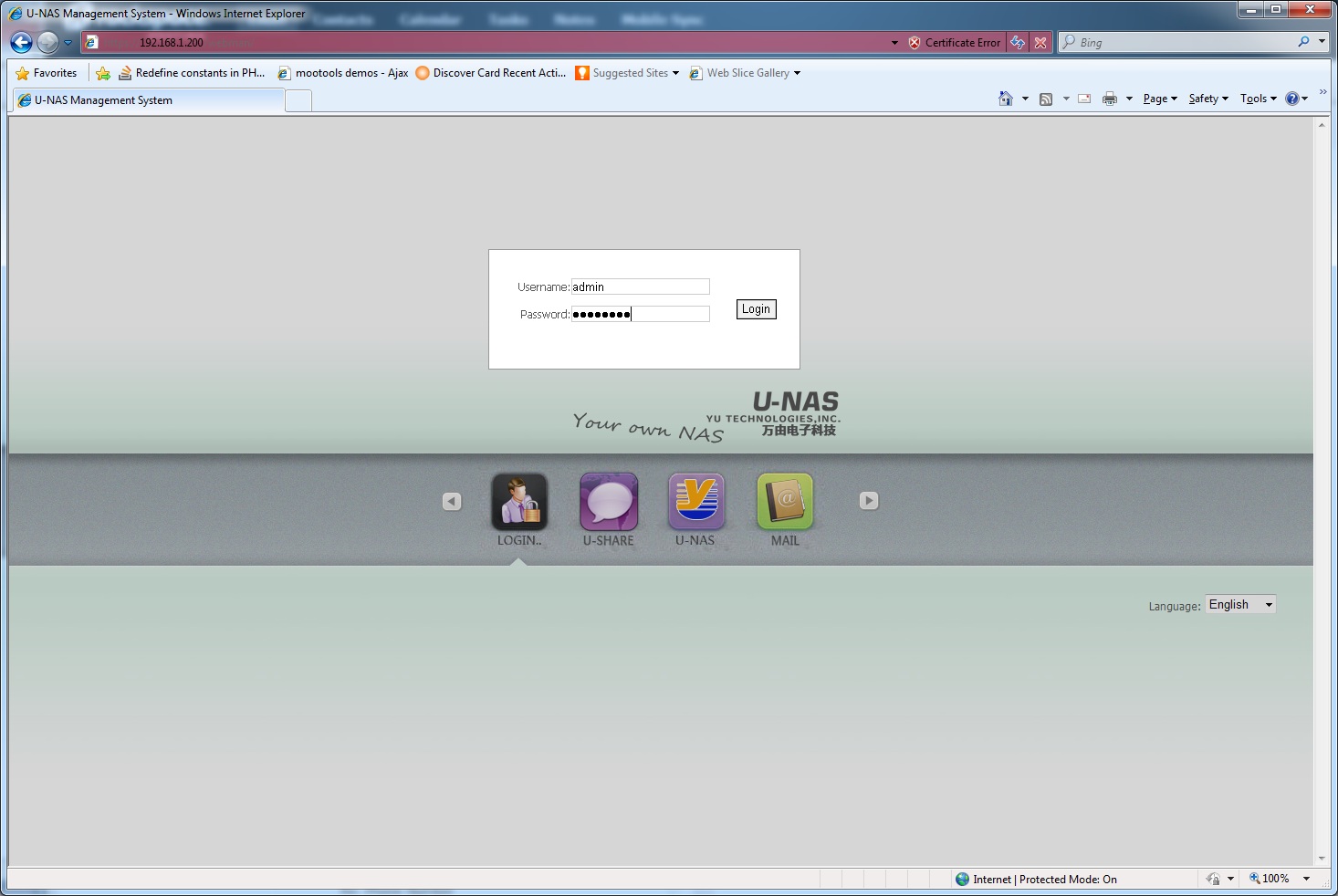1338x896 pixels.
Task: Expand the search provider dropdown arrow
Action: coord(1322,42)
